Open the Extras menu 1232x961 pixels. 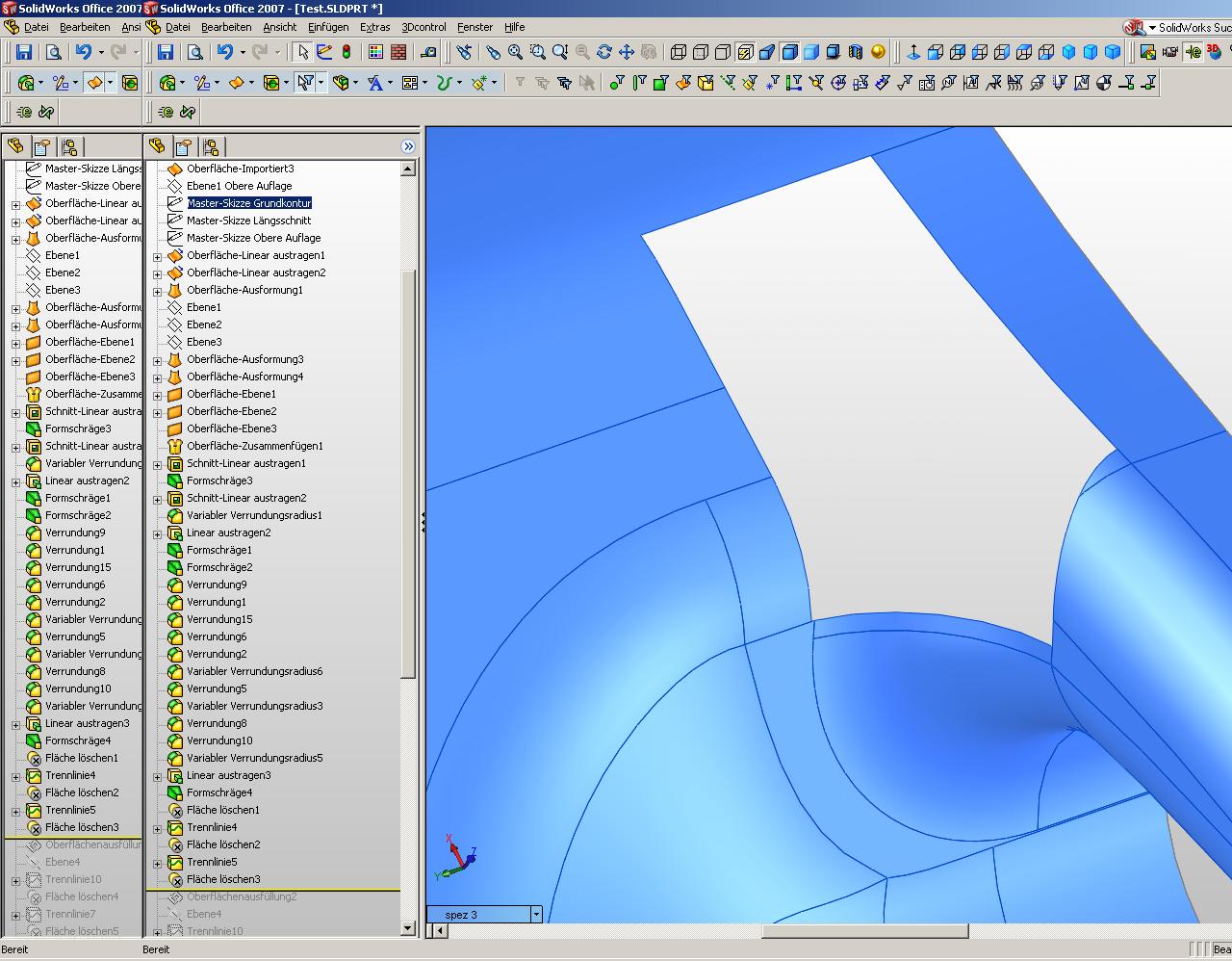pyautogui.click(x=374, y=27)
